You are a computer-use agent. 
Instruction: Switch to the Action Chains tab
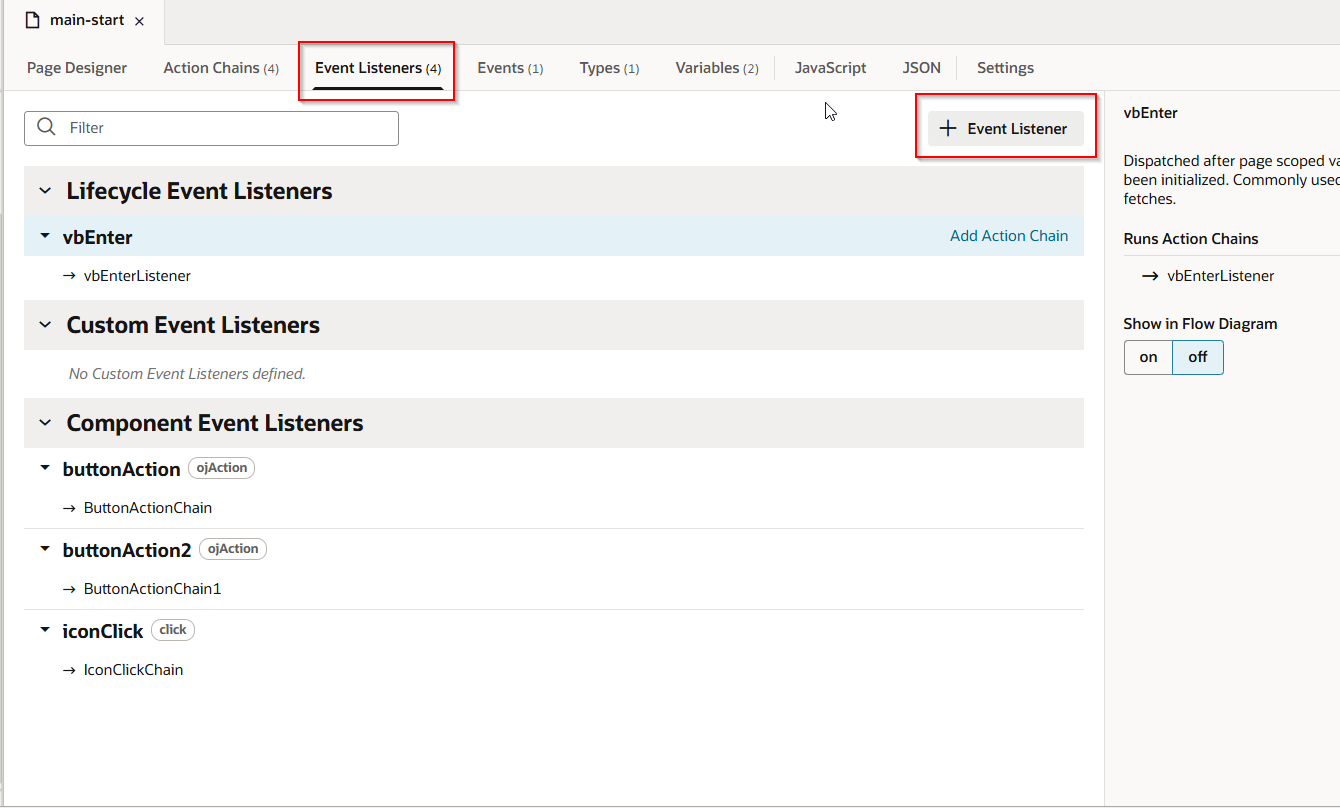point(220,68)
